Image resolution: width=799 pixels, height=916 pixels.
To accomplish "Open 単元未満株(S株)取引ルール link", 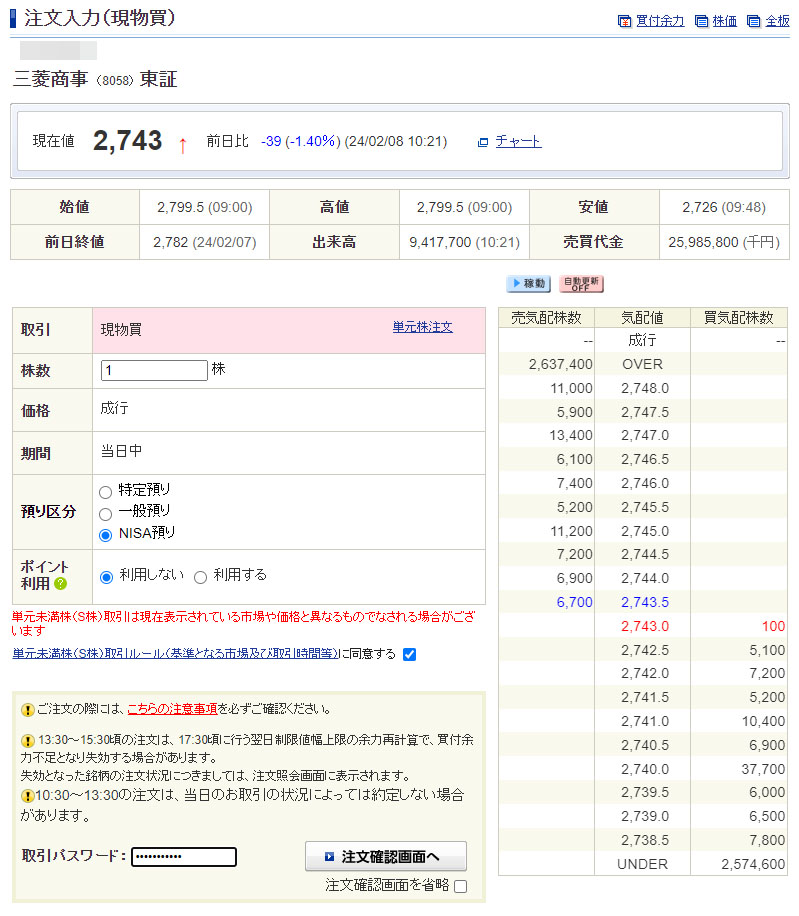I will point(175,654).
